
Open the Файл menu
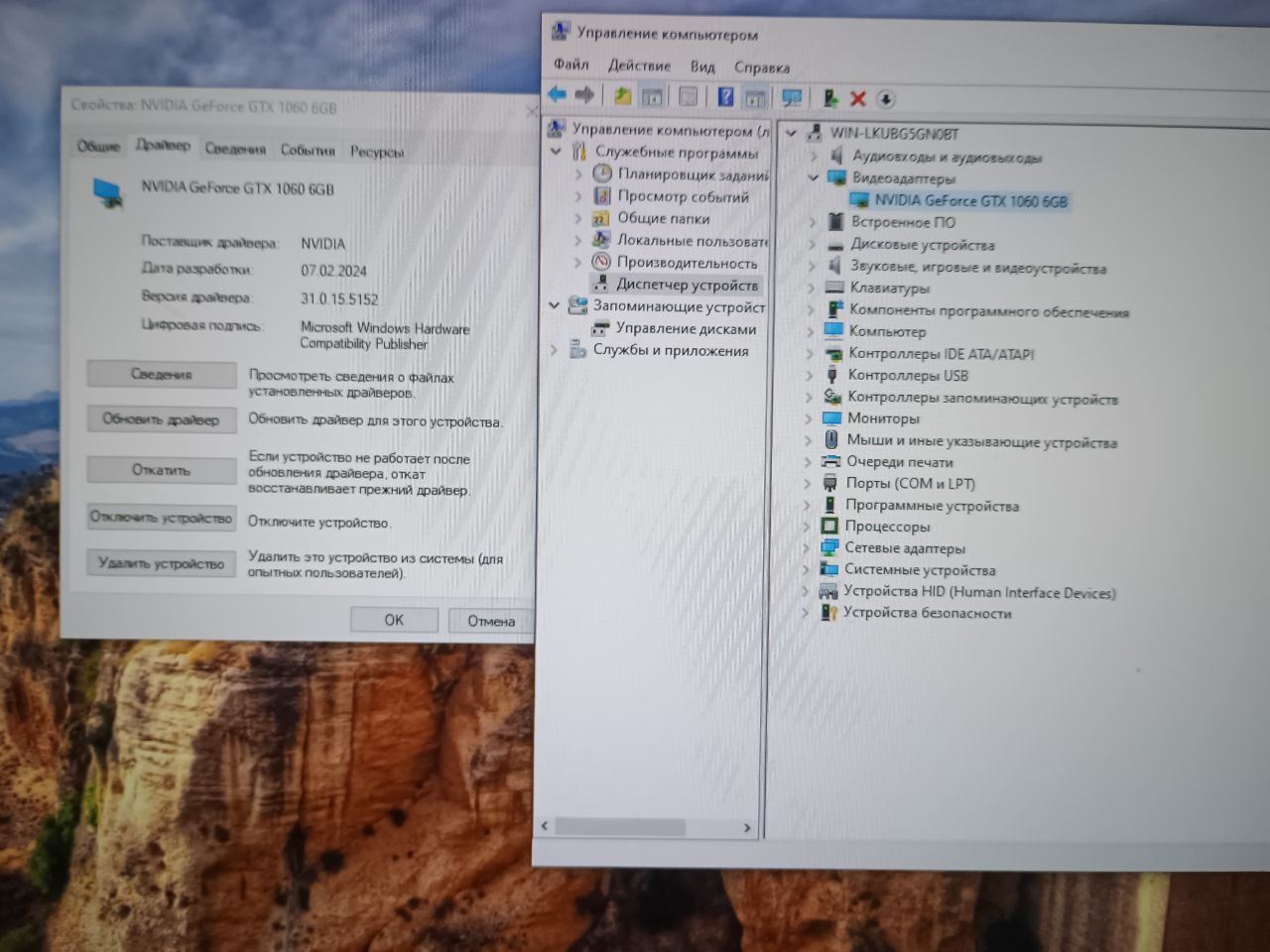(x=571, y=64)
